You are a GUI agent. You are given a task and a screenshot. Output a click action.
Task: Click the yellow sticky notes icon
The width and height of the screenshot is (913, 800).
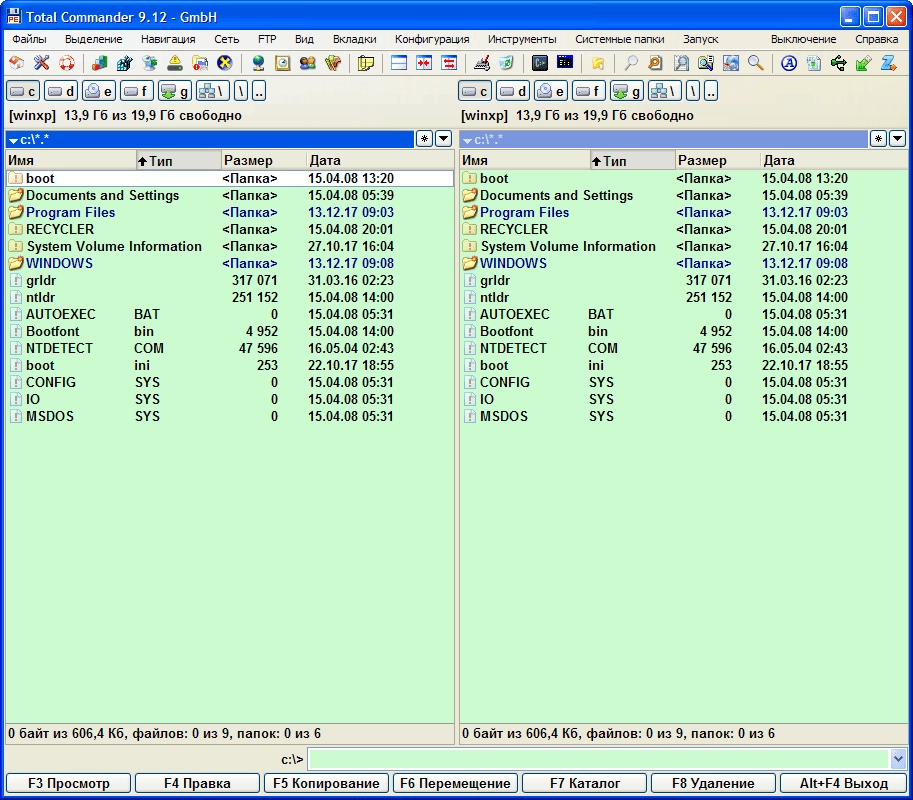[x=366, y=63]
